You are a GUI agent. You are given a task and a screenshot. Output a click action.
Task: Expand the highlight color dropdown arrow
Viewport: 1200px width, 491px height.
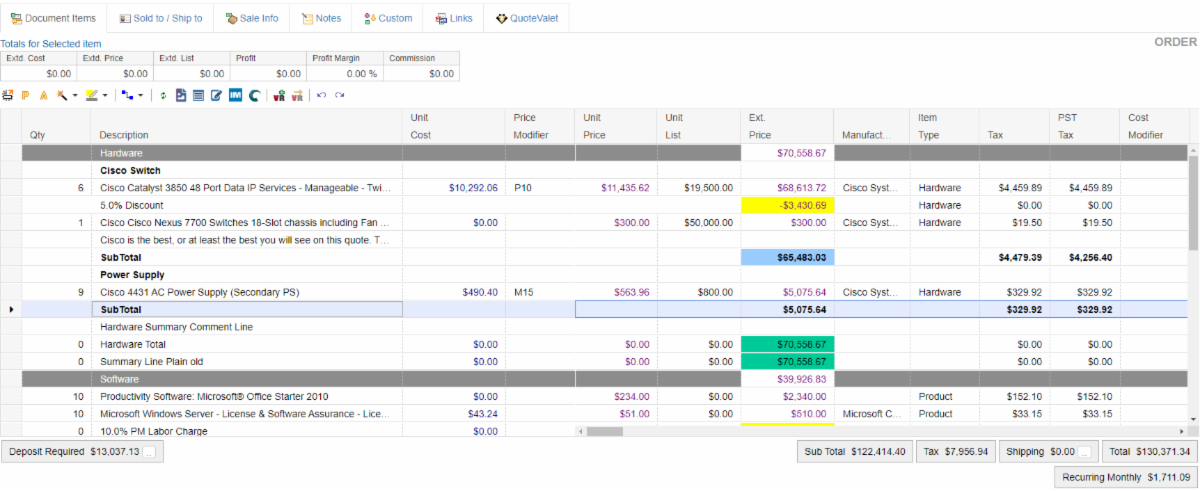point(106,96)
